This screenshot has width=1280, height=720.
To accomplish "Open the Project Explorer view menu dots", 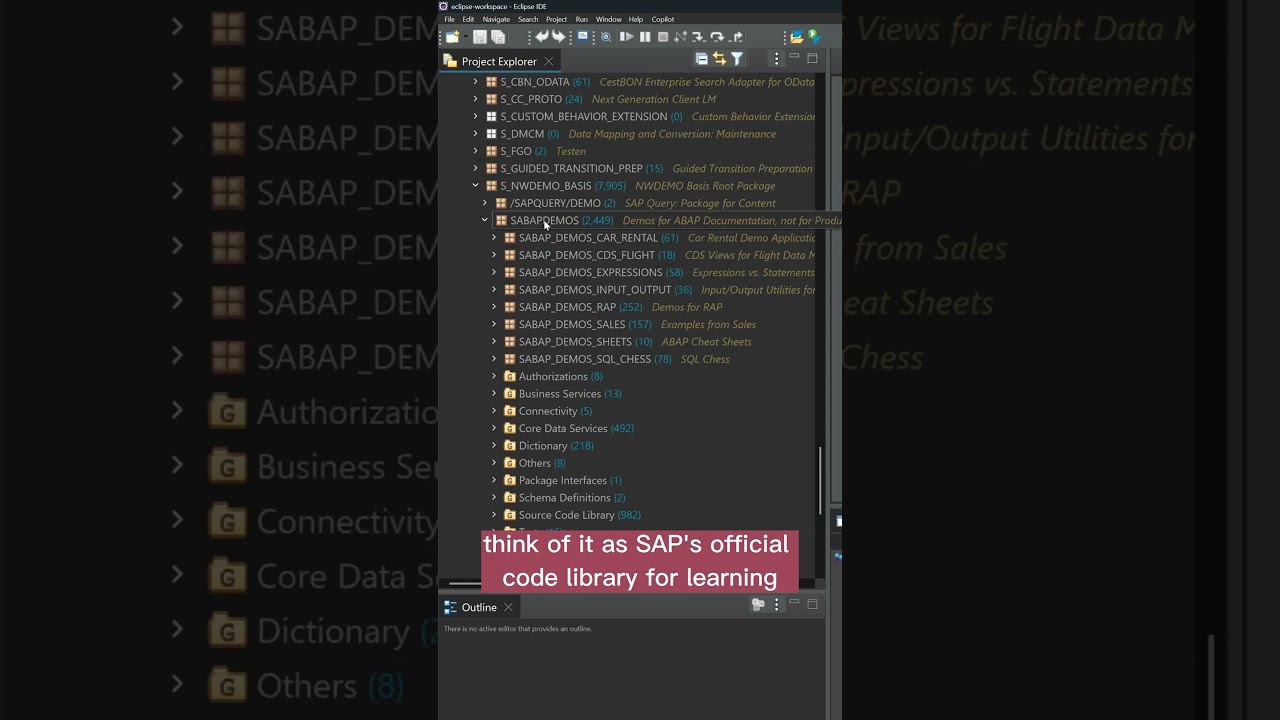I will click(776, 59).
